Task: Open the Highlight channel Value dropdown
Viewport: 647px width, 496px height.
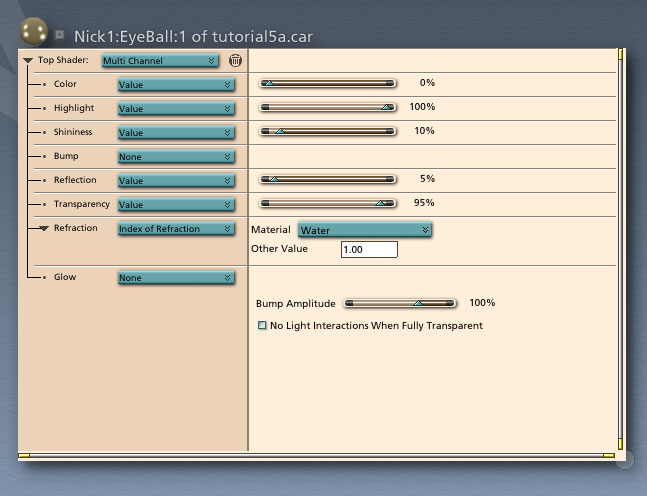Action: tap(176, 109)
